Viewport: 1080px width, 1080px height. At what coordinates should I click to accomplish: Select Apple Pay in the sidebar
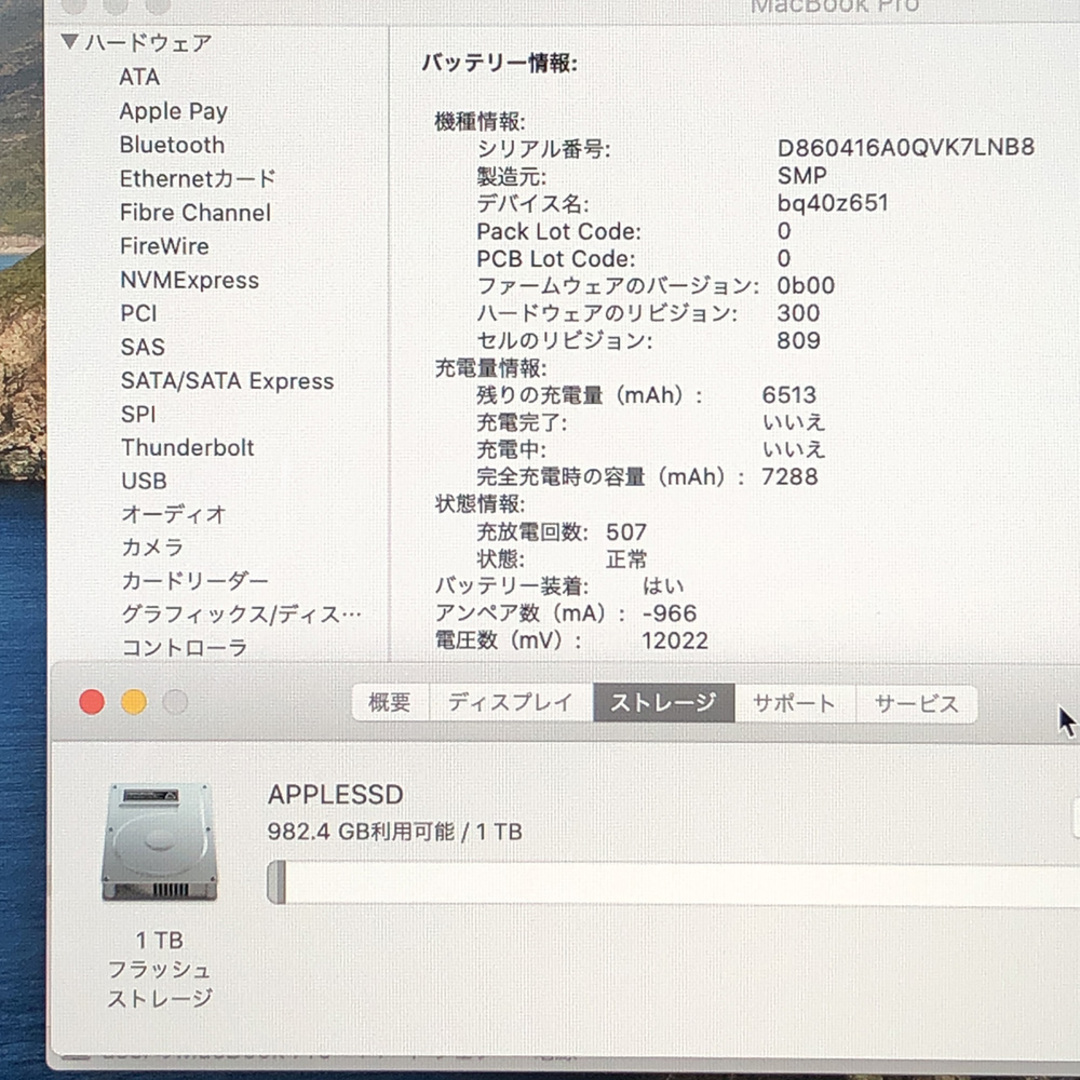point(174,111)
